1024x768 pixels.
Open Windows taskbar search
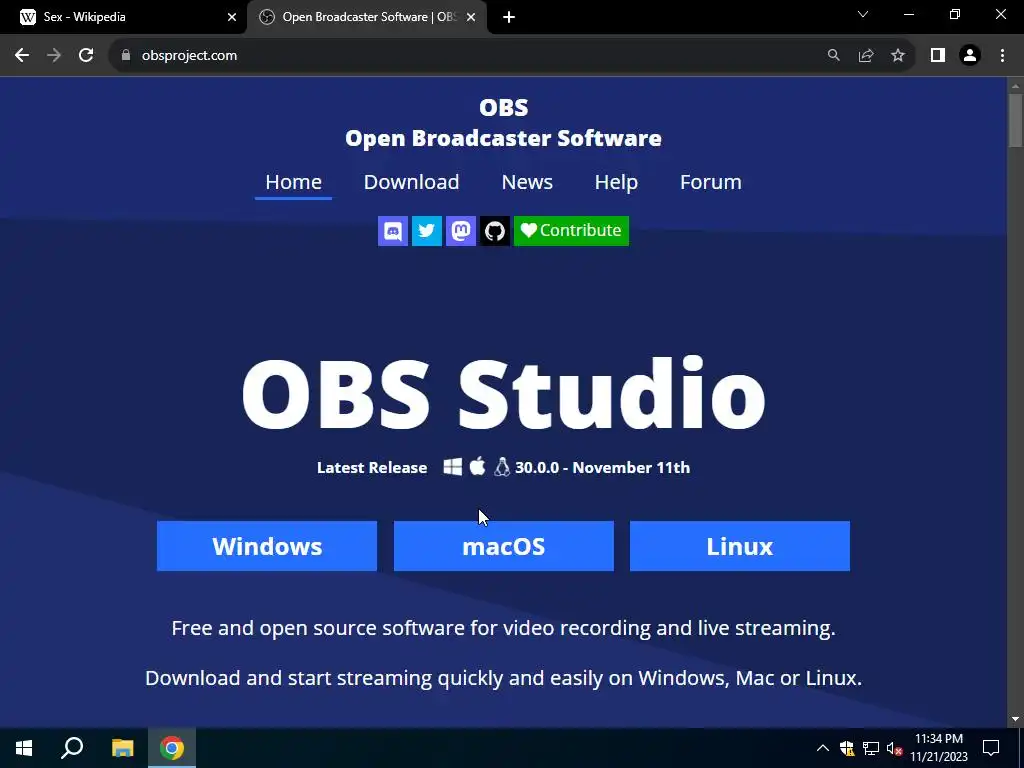coord(72,748)
